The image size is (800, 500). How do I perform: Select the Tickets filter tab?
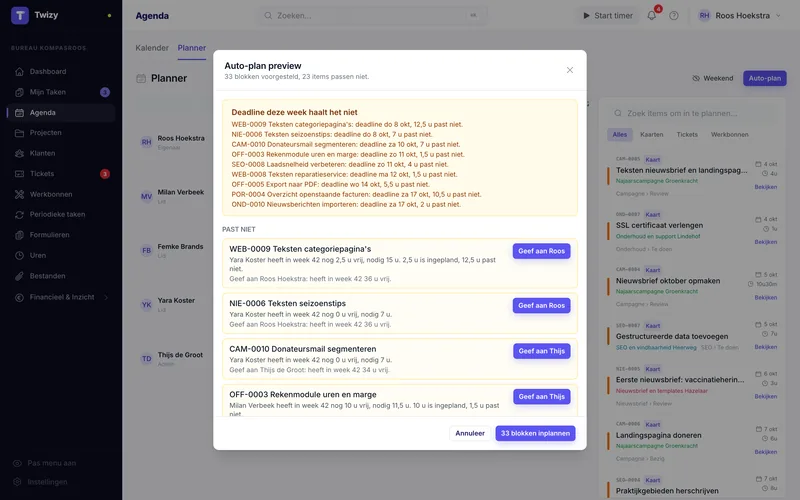(687, 135)
